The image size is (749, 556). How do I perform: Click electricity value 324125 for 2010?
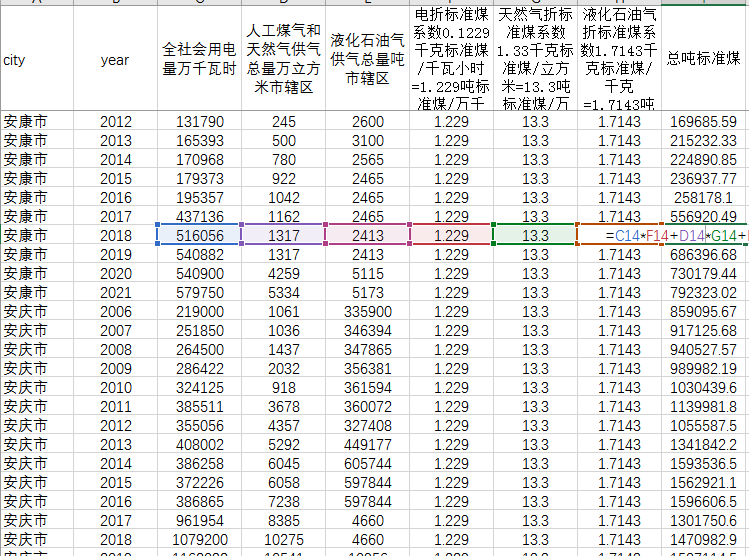[200, 387]
